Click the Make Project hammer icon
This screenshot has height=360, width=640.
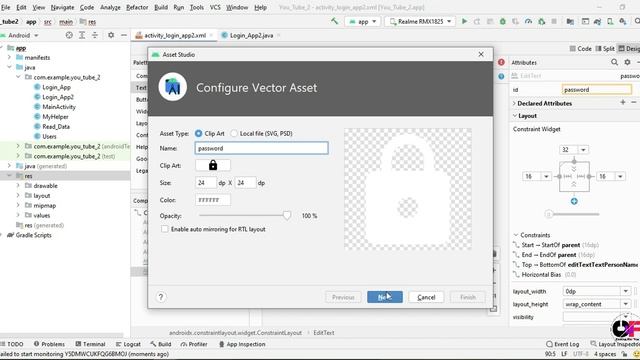click(335, 21)
